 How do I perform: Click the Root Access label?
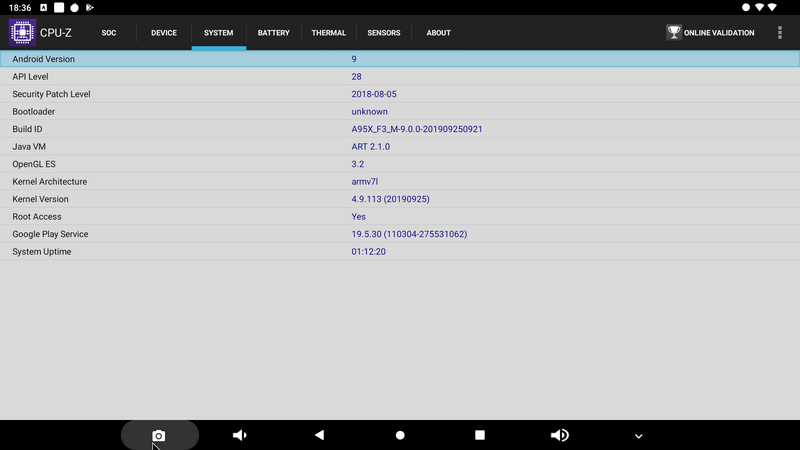pyautogui.click(x=37, y=217)
